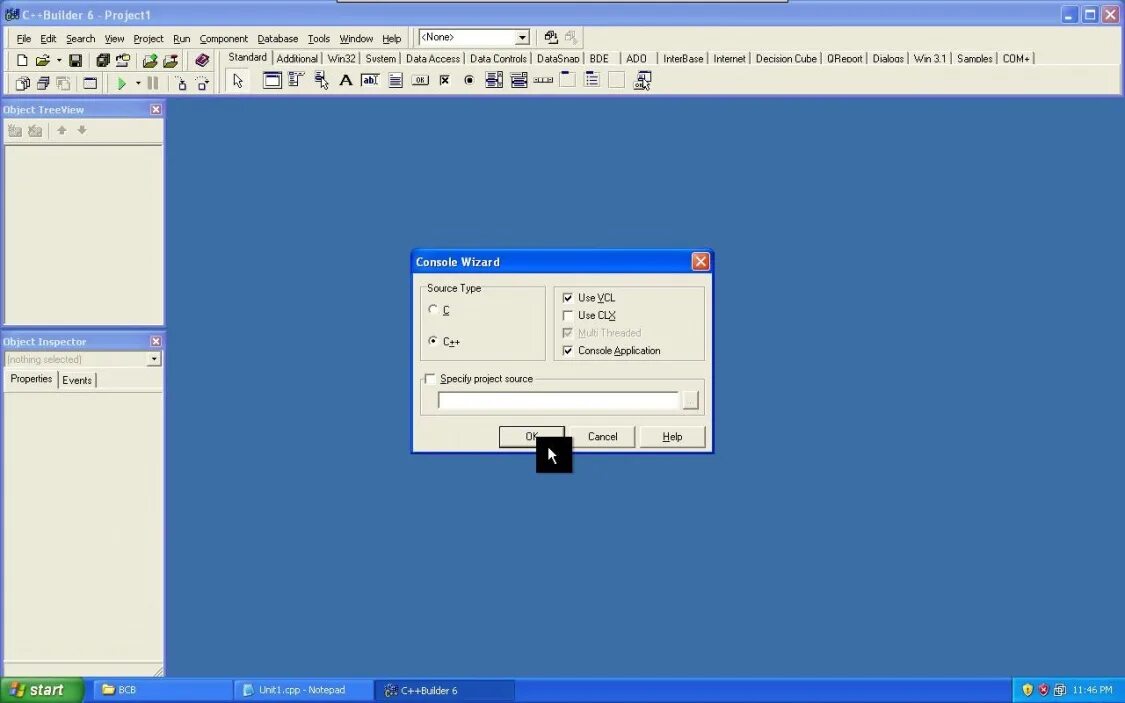Select the arrow pointer palette tool
The height and width of the screenshot is (703, 1125).
(238, 80)
